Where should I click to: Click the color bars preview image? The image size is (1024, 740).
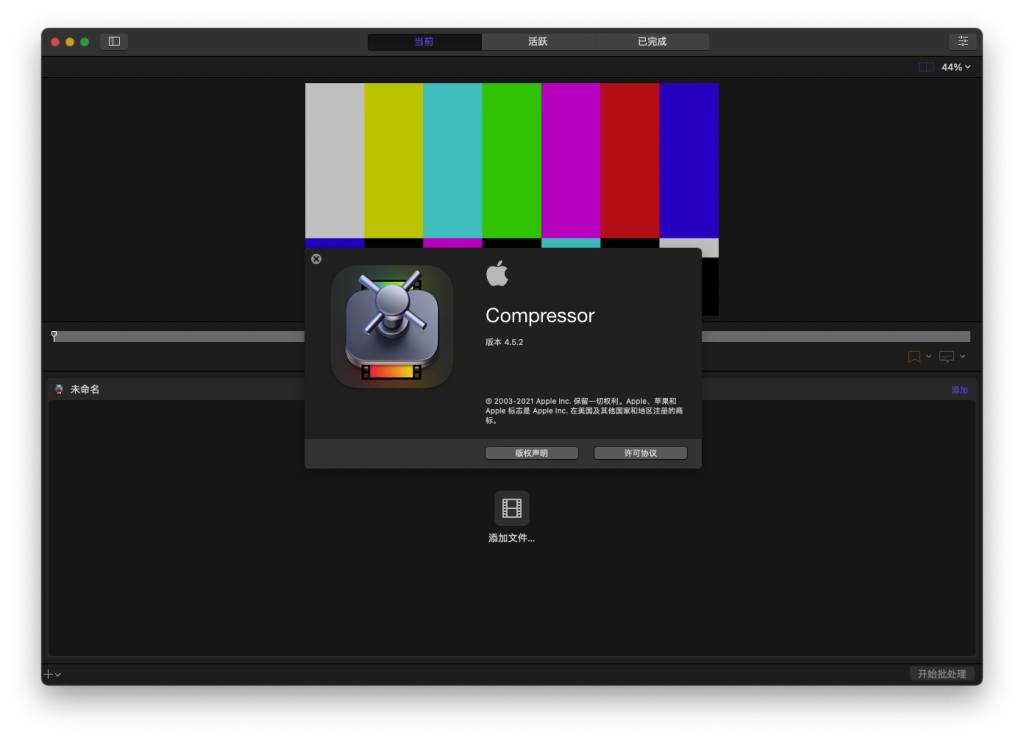point(511,165)
